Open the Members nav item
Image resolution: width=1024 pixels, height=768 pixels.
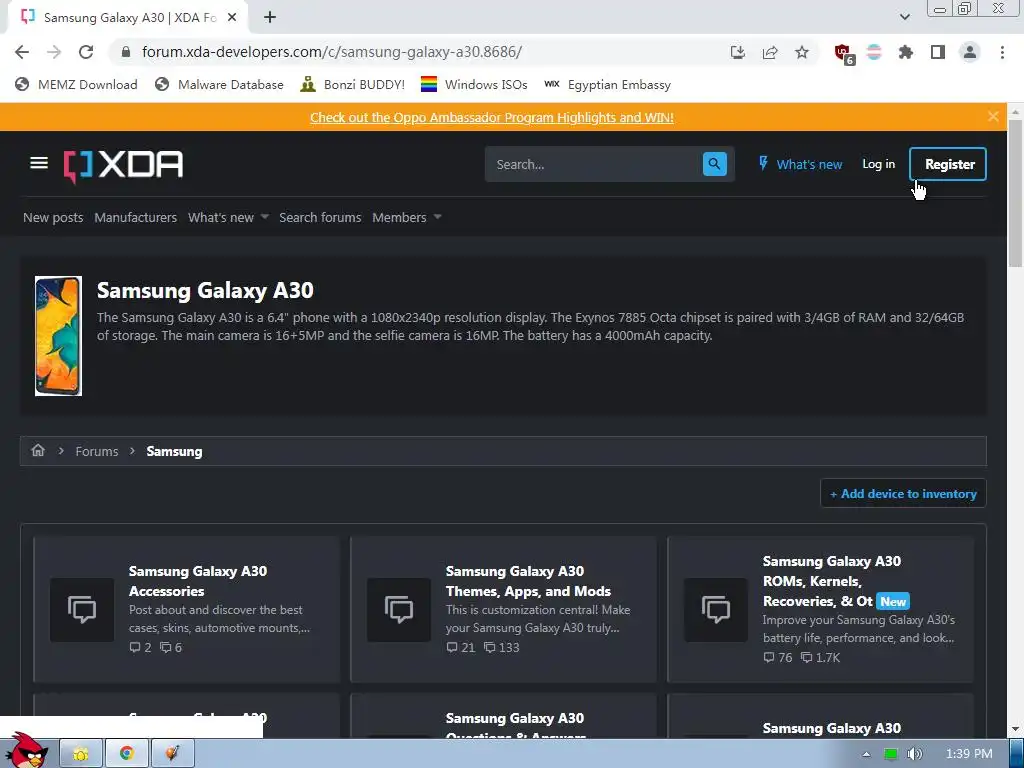click(x=399, y=217)
